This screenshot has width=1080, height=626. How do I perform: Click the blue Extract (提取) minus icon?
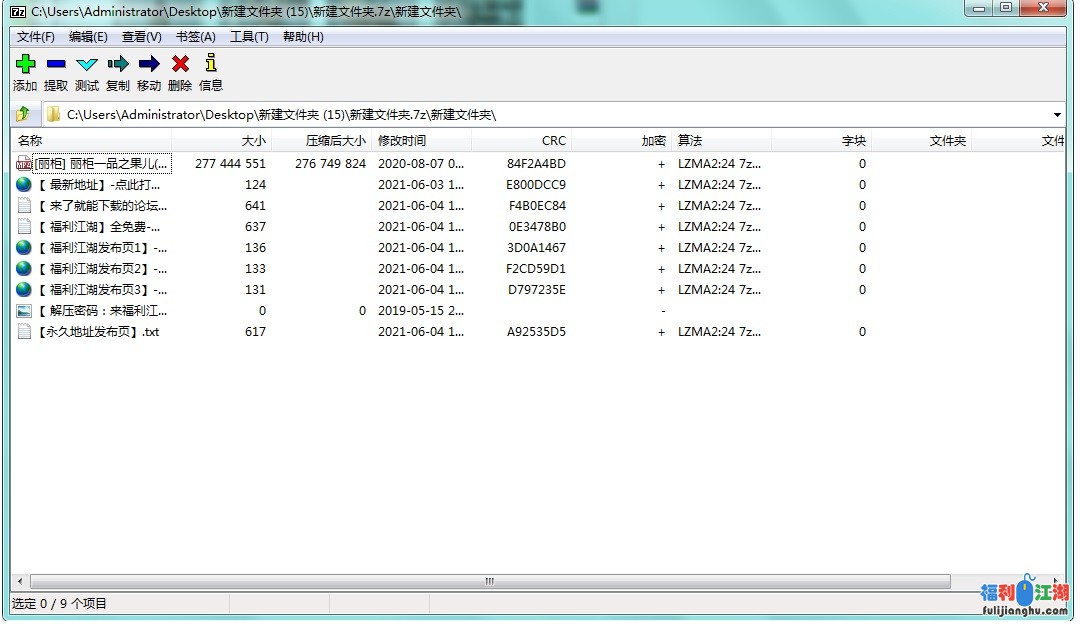coord(56,64)
